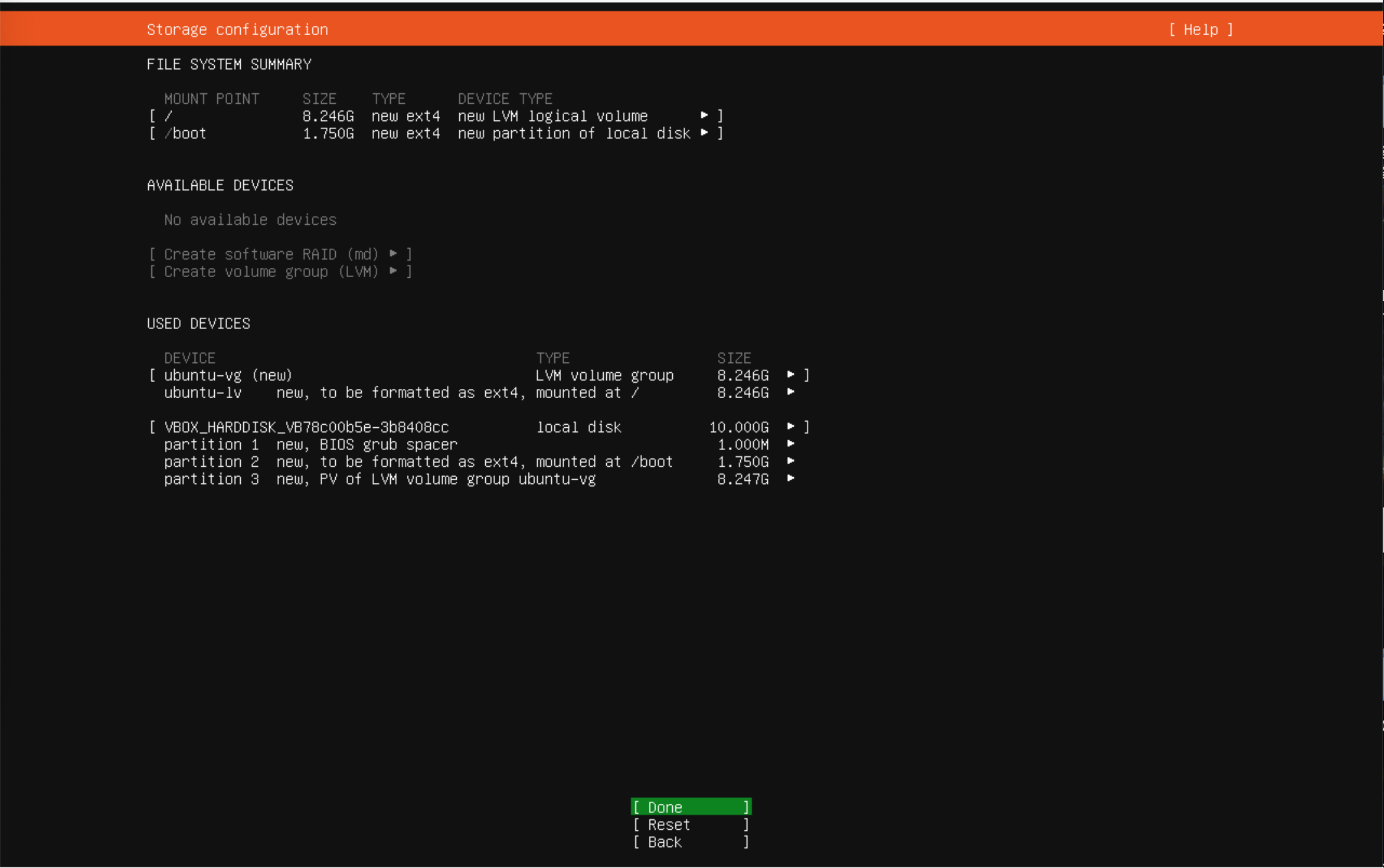The width and height of the screenshot is (1384, 868).
Task: Select the VBOX_HARDDISK device row
Action: point(306,427)
